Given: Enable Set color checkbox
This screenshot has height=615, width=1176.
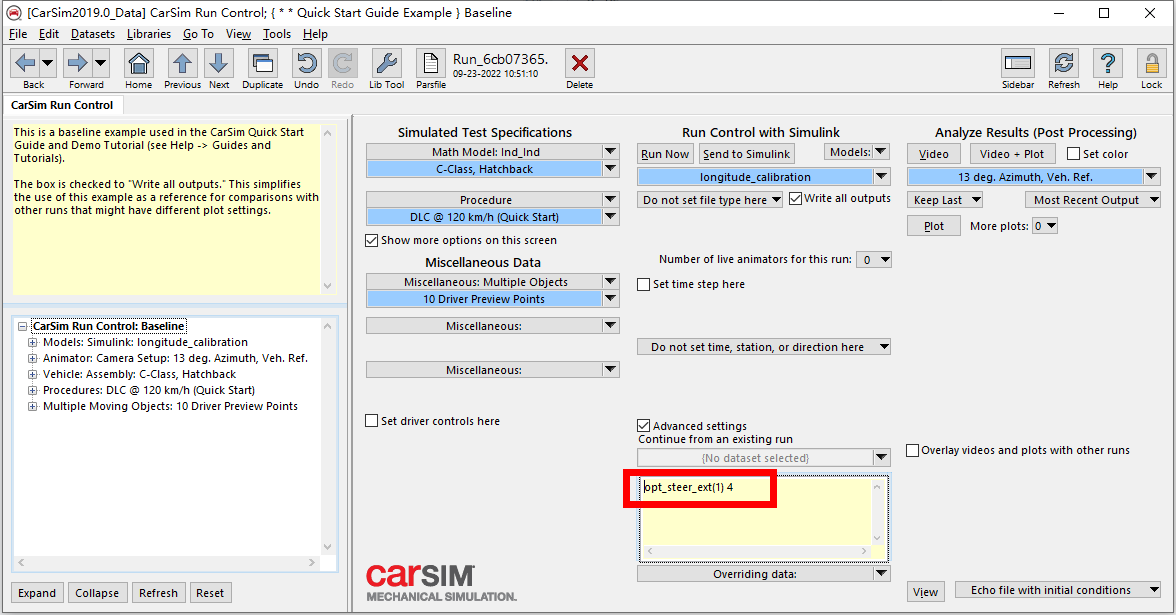Looking at the screenshot, I should click(x=1073, y=154).
